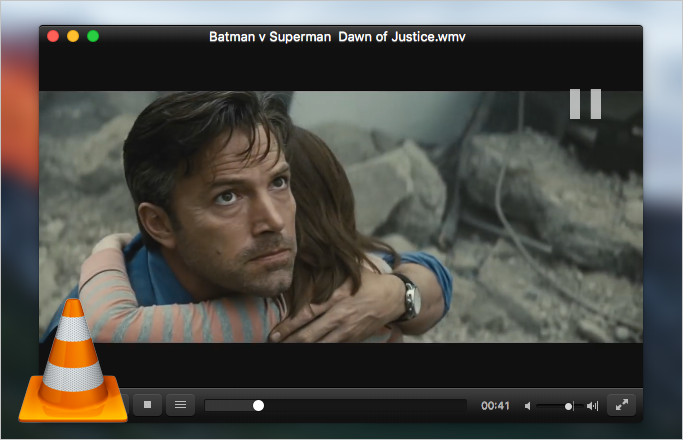This screenshot has height=440, width=683.
Task: Toggle fullscreen with the arrows button
Action: point(622,405)
